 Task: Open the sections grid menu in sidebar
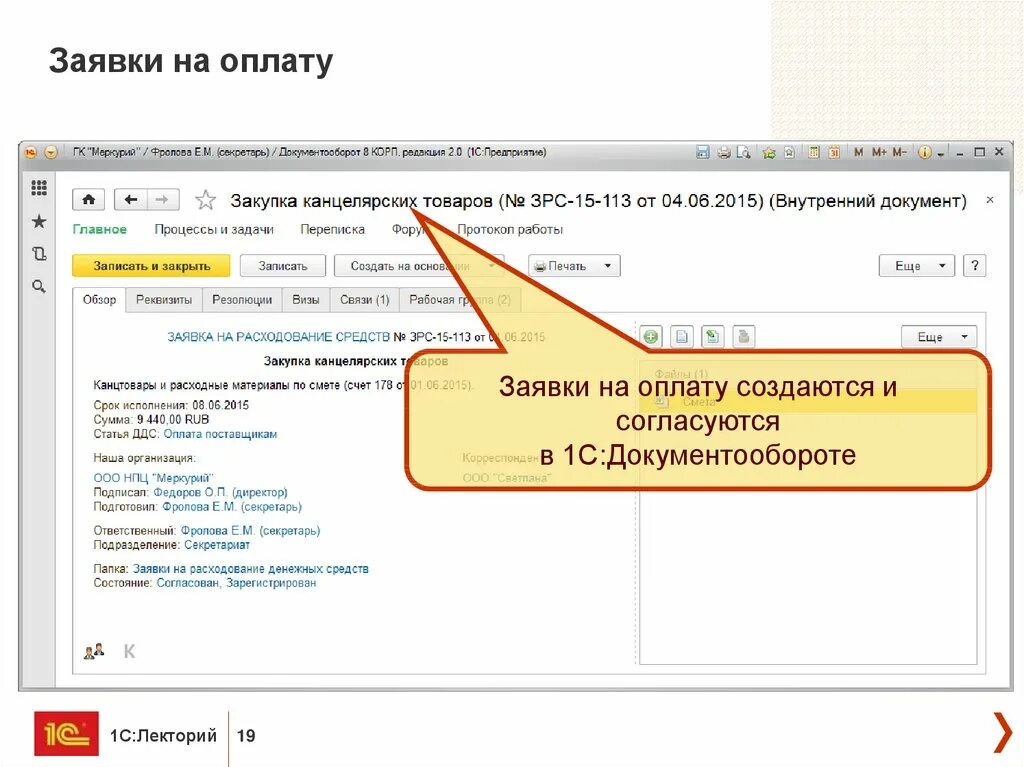(x=39, y=188)
